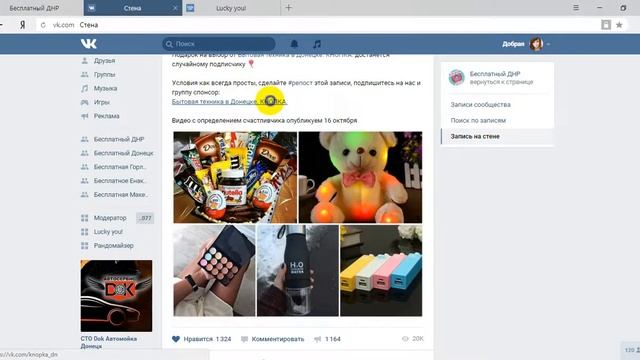This screenshot has width=640, height=360.
Task: Click the #репост hashtag
Action: tap(300, 83)
